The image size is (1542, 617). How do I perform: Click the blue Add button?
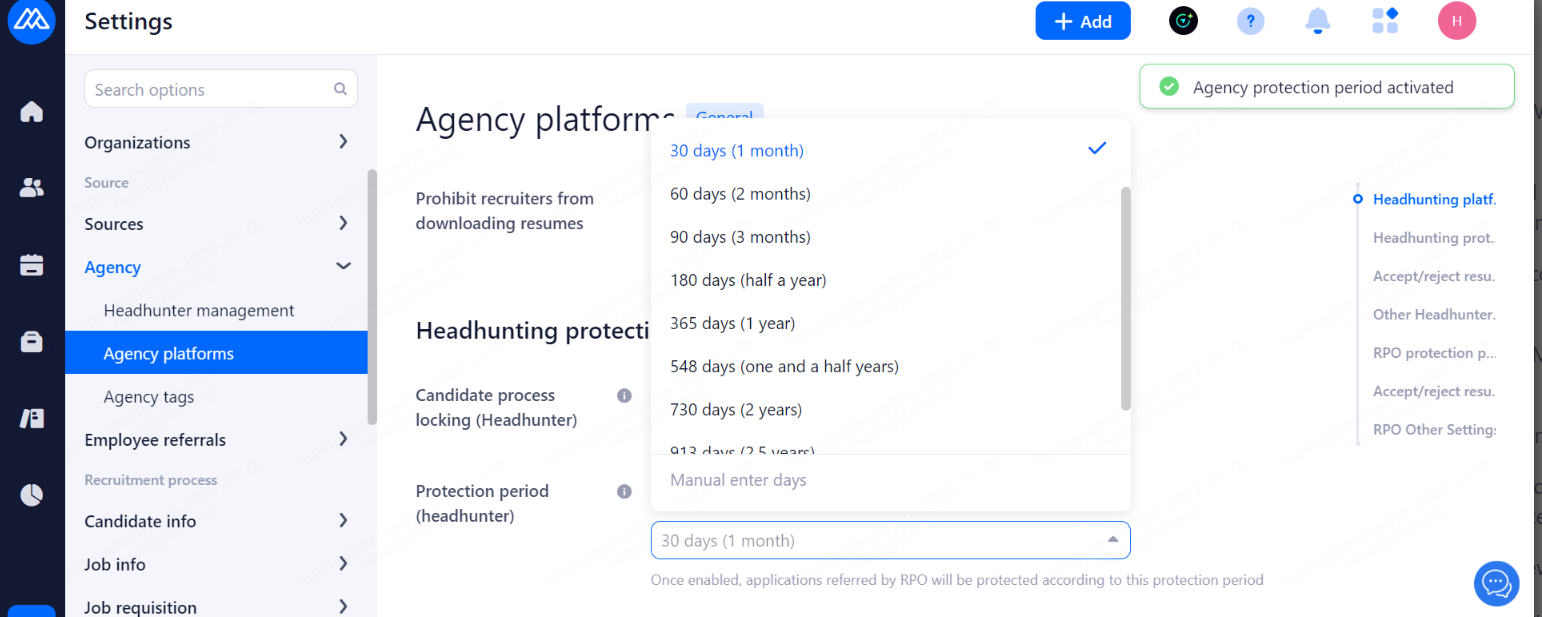pos(1082,21)
